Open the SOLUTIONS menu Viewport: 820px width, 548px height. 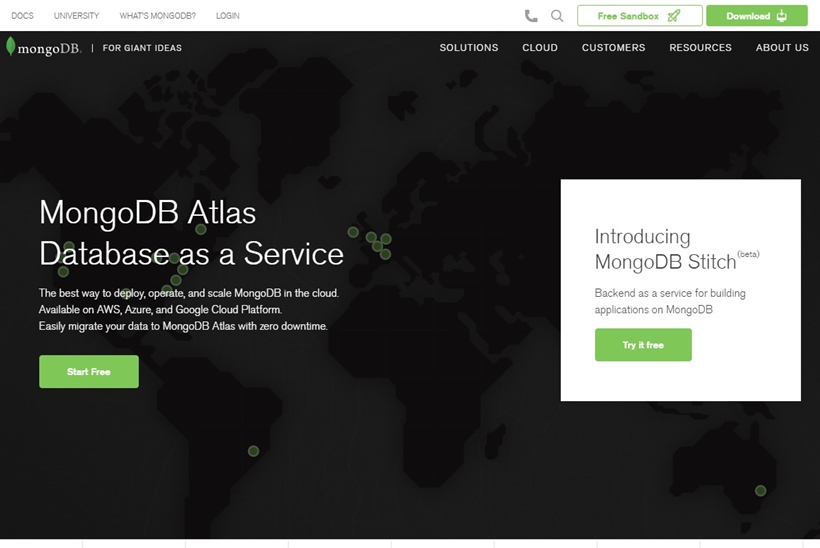click(469, 48)
